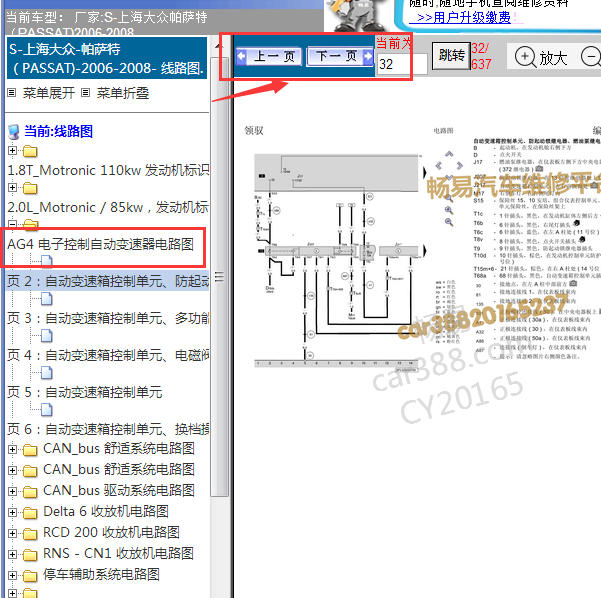Expand the 停车辅助系统电路图 node
This screenshot has width=601, height=598.
coord(12,576)
